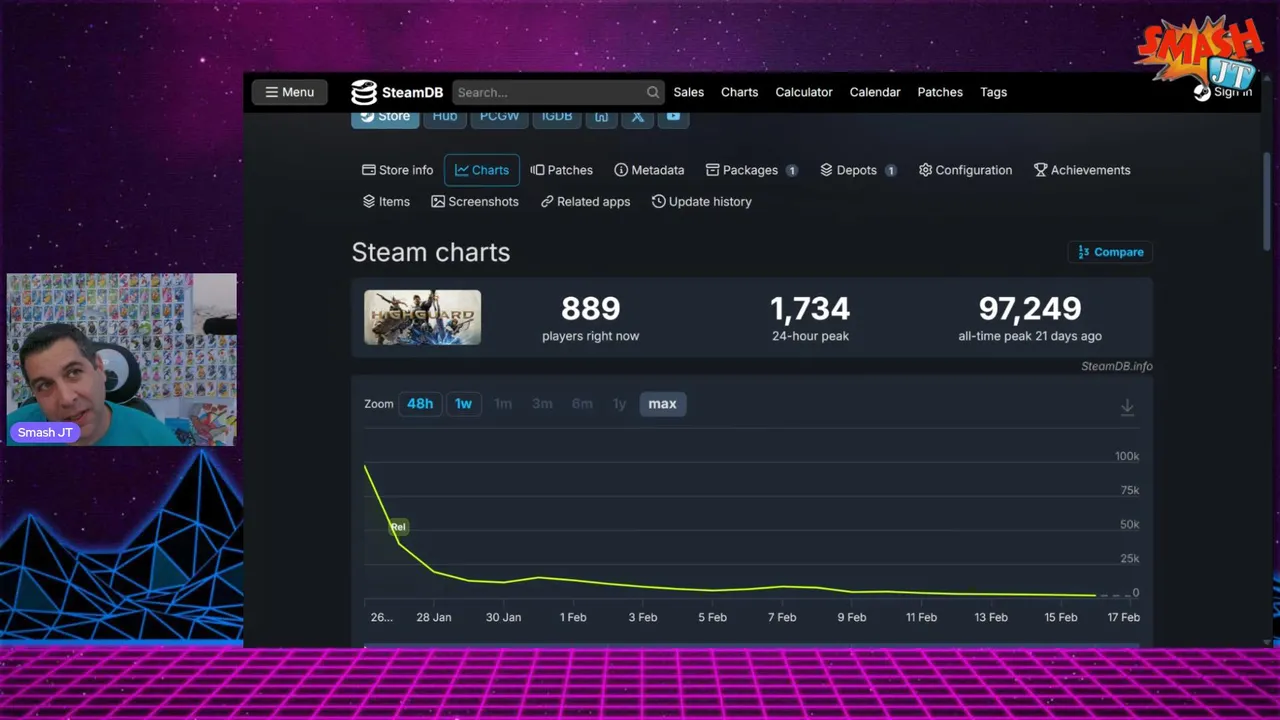Open Charts in the top navigation
Image resolution: width=1280 pixels, height=720 pixels.
pyautogui.click(x=740, y=92)
